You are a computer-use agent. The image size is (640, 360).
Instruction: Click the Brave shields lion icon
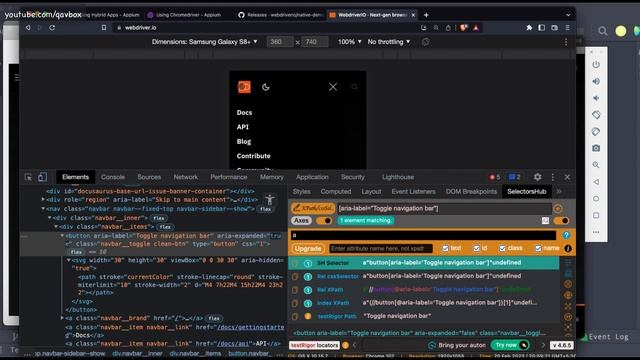point(464,27)
